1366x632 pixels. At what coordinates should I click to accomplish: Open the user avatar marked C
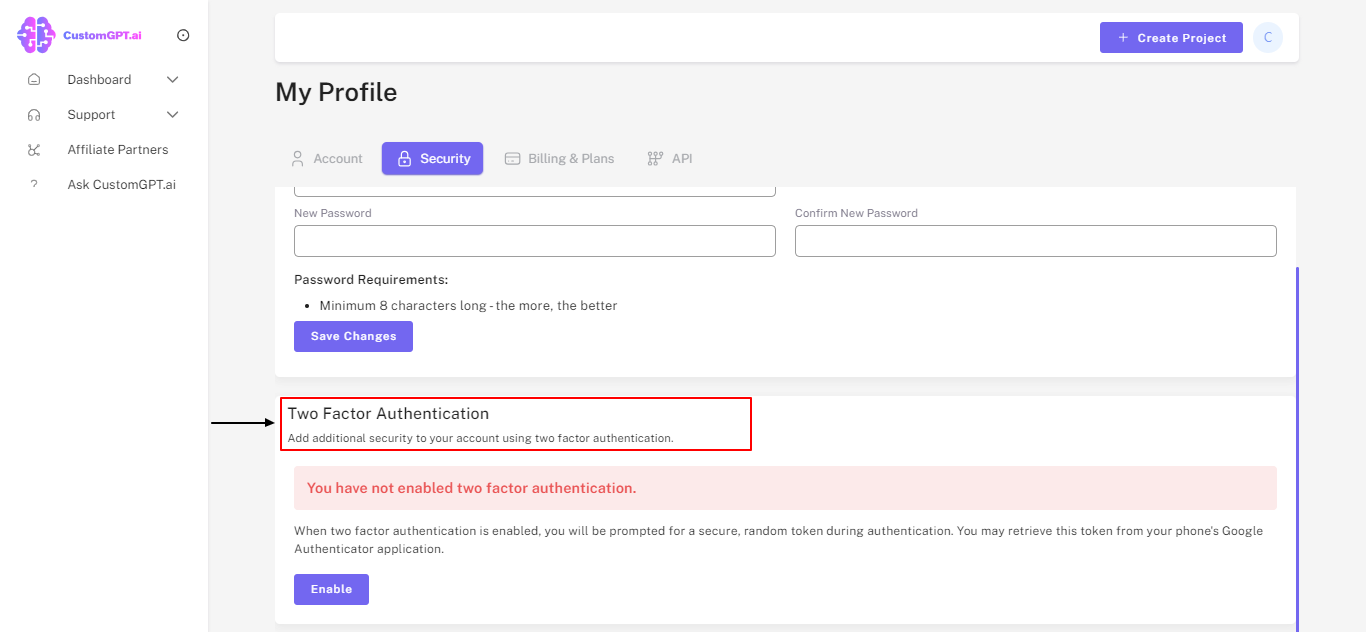tap(1267, 37)
